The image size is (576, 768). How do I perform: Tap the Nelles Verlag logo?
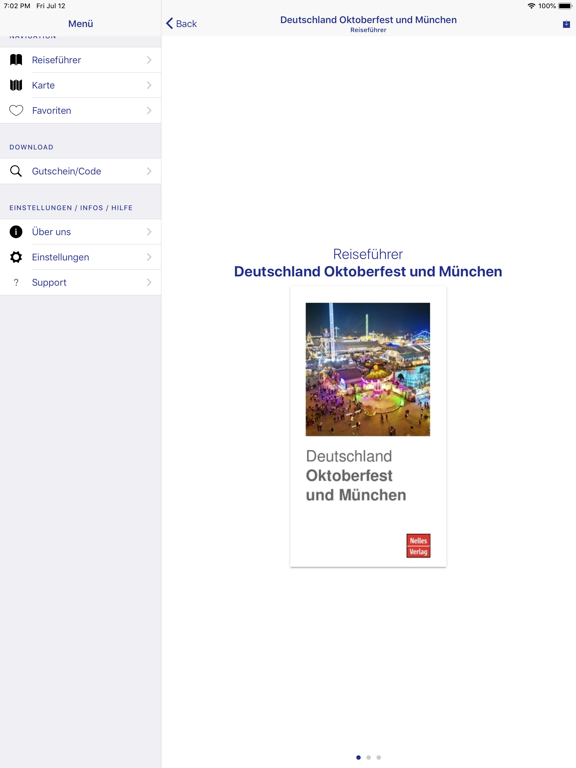coord(418,546)
